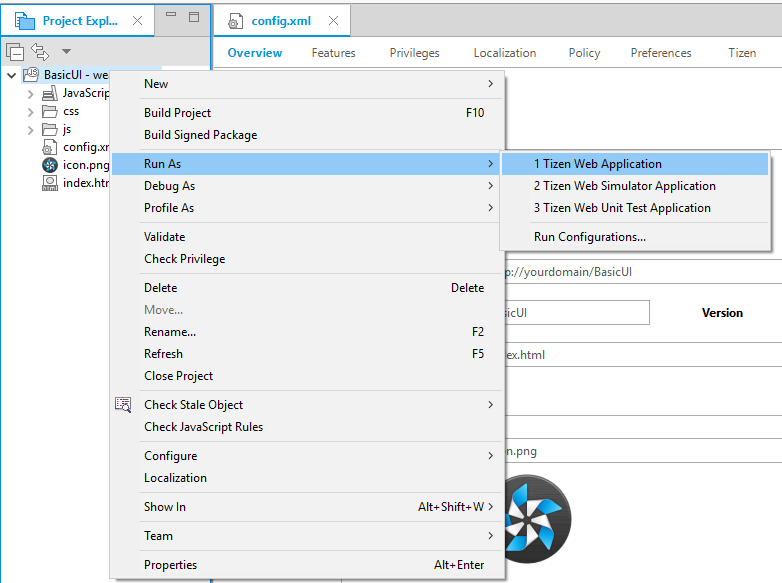Close the config.xml editor tab
The height and width of the screenshot is (583, 782).
(x=333, y=20)
